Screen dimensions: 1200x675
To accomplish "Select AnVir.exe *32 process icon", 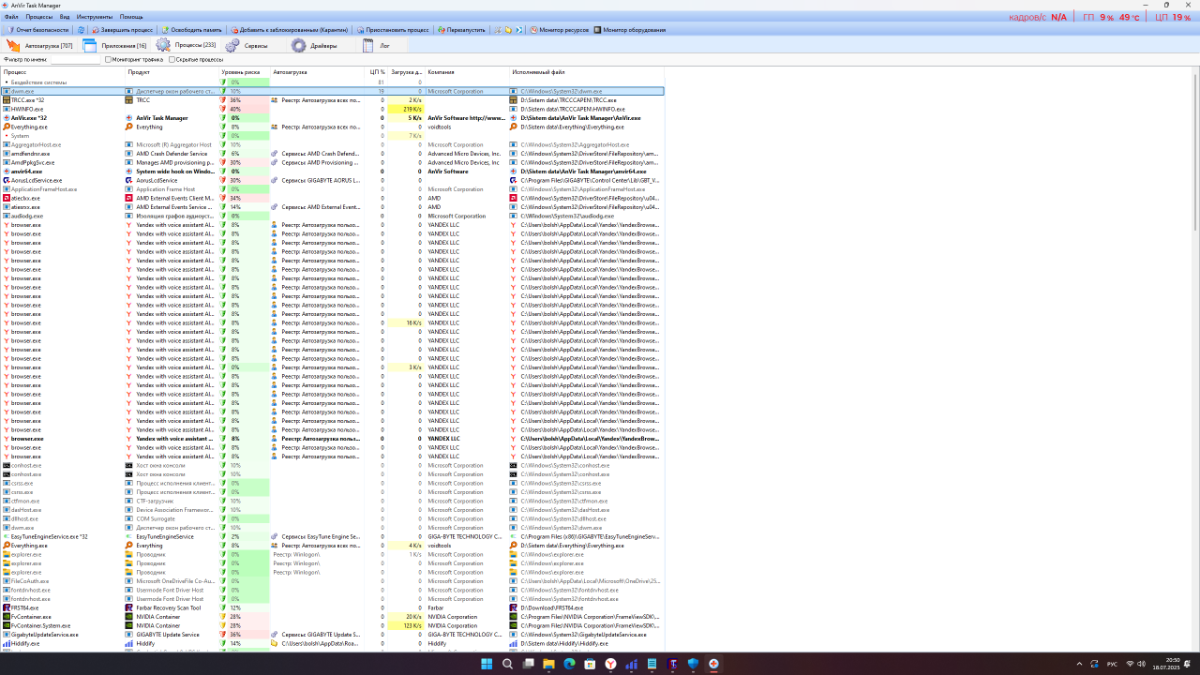I will 6,118.
